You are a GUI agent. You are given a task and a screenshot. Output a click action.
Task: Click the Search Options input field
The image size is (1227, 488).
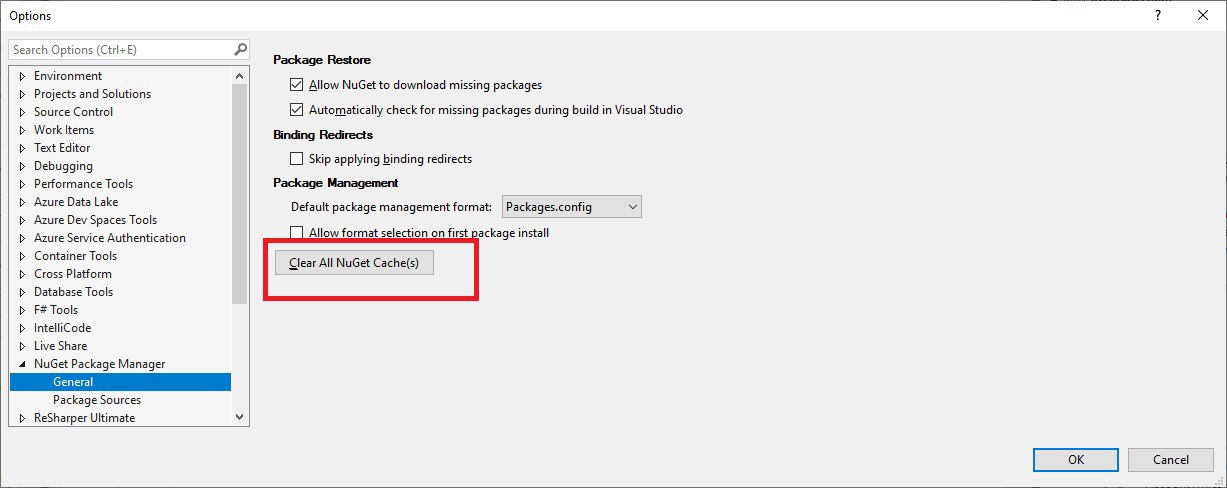coord(120,49)
